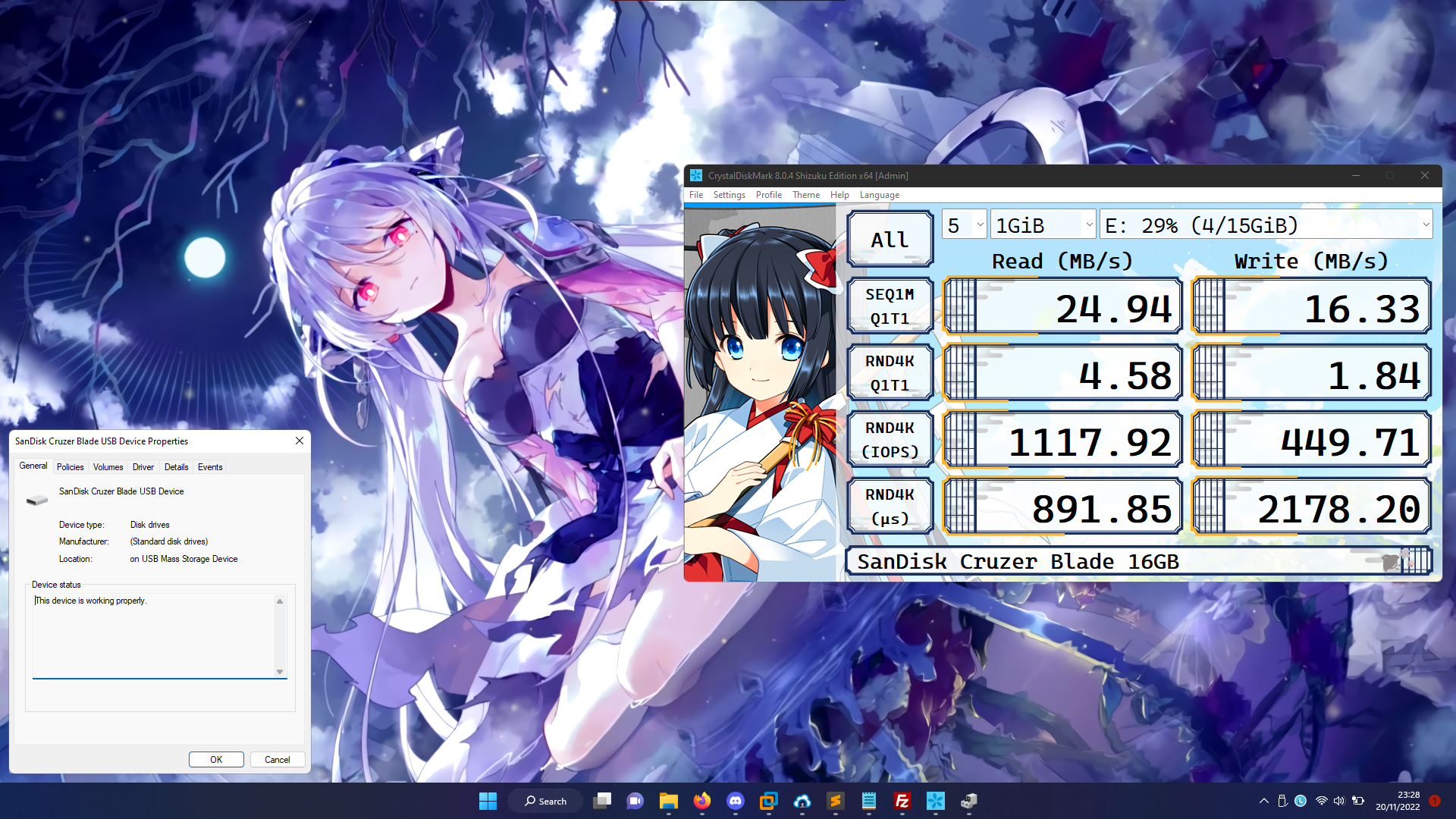1456x819 pixels.
Task: Open the Theme menu
Action: pos(806,195)
